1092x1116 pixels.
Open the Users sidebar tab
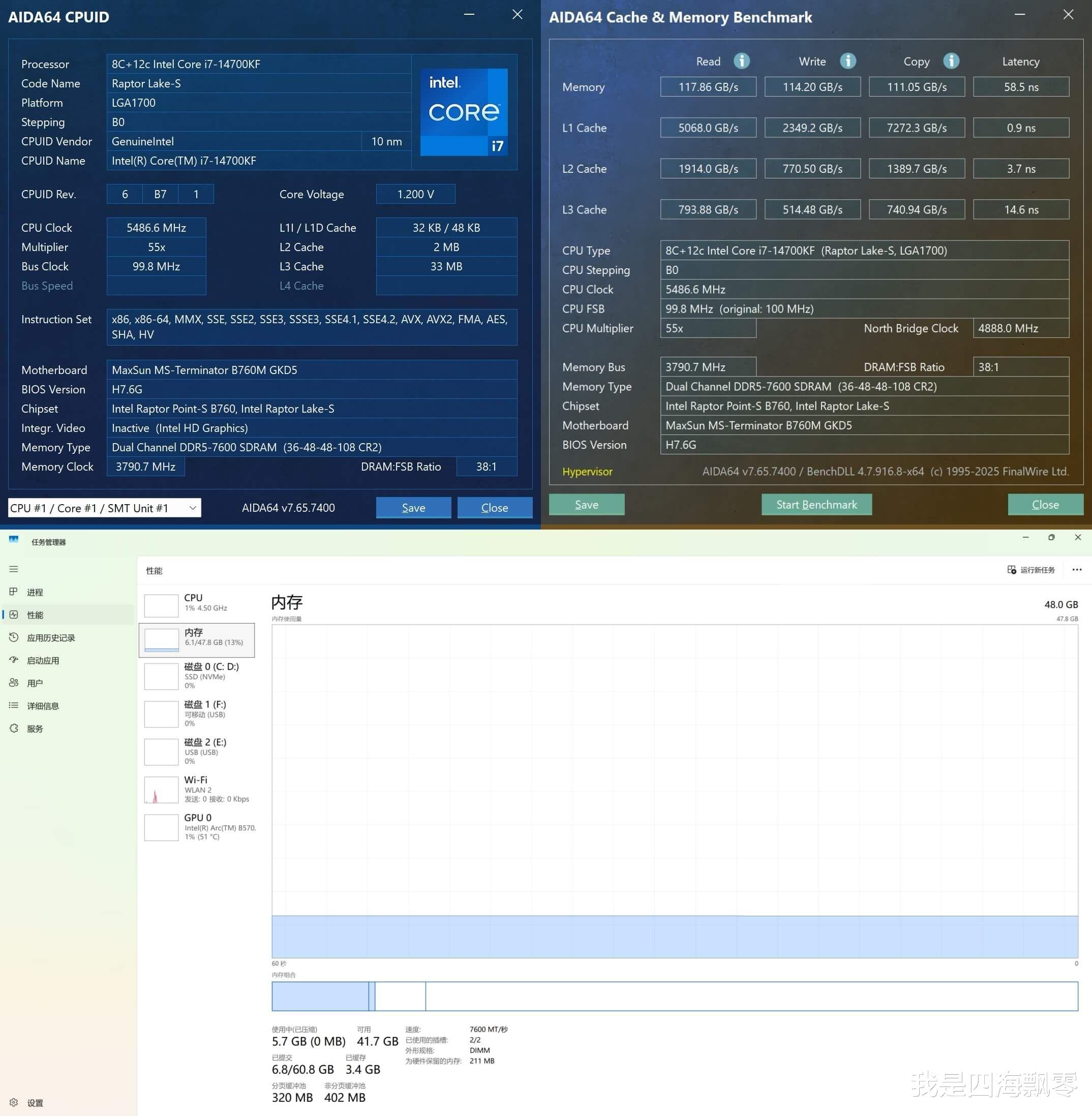35,683
